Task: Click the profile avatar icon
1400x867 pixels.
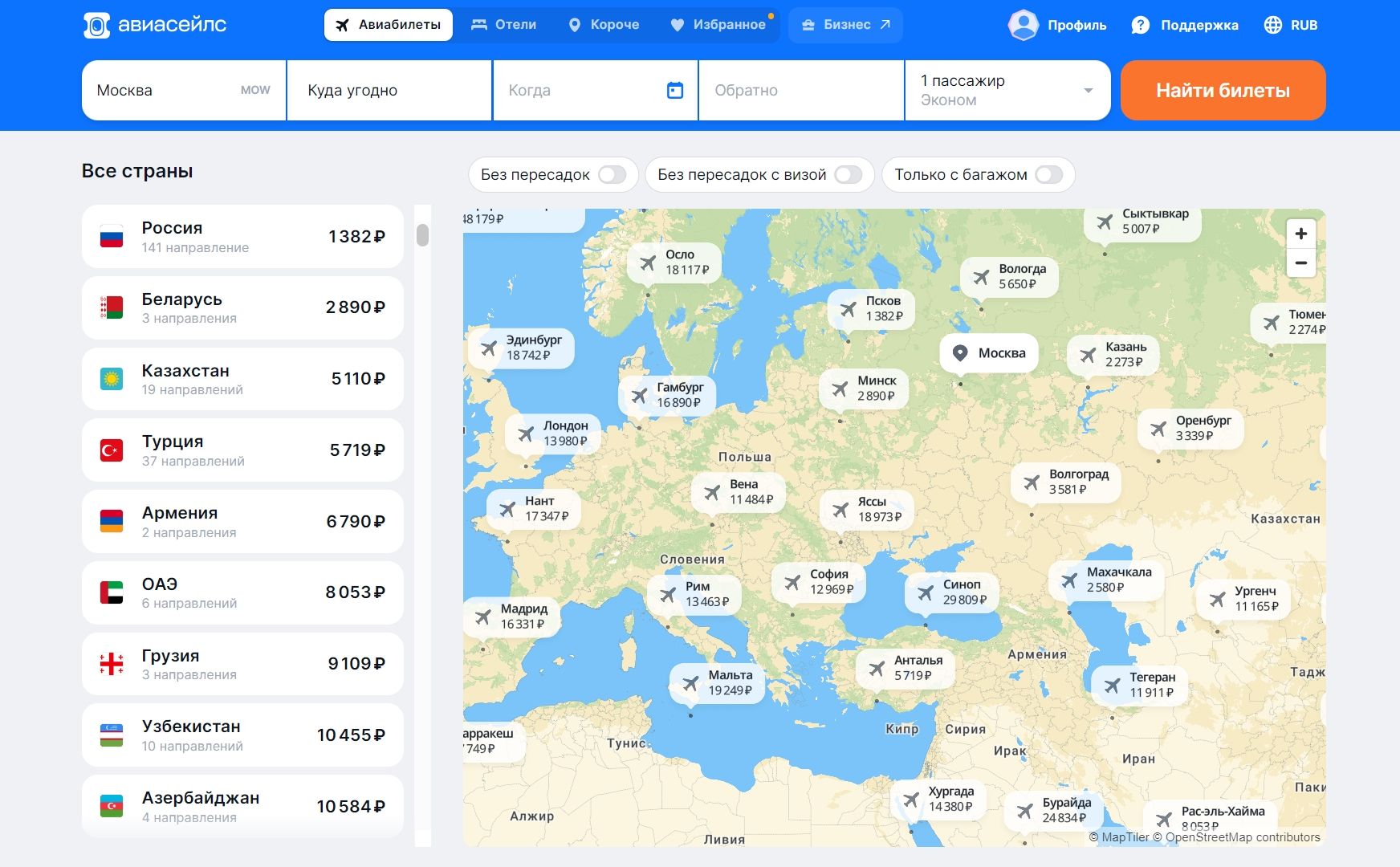Action: pos(1024,25)
